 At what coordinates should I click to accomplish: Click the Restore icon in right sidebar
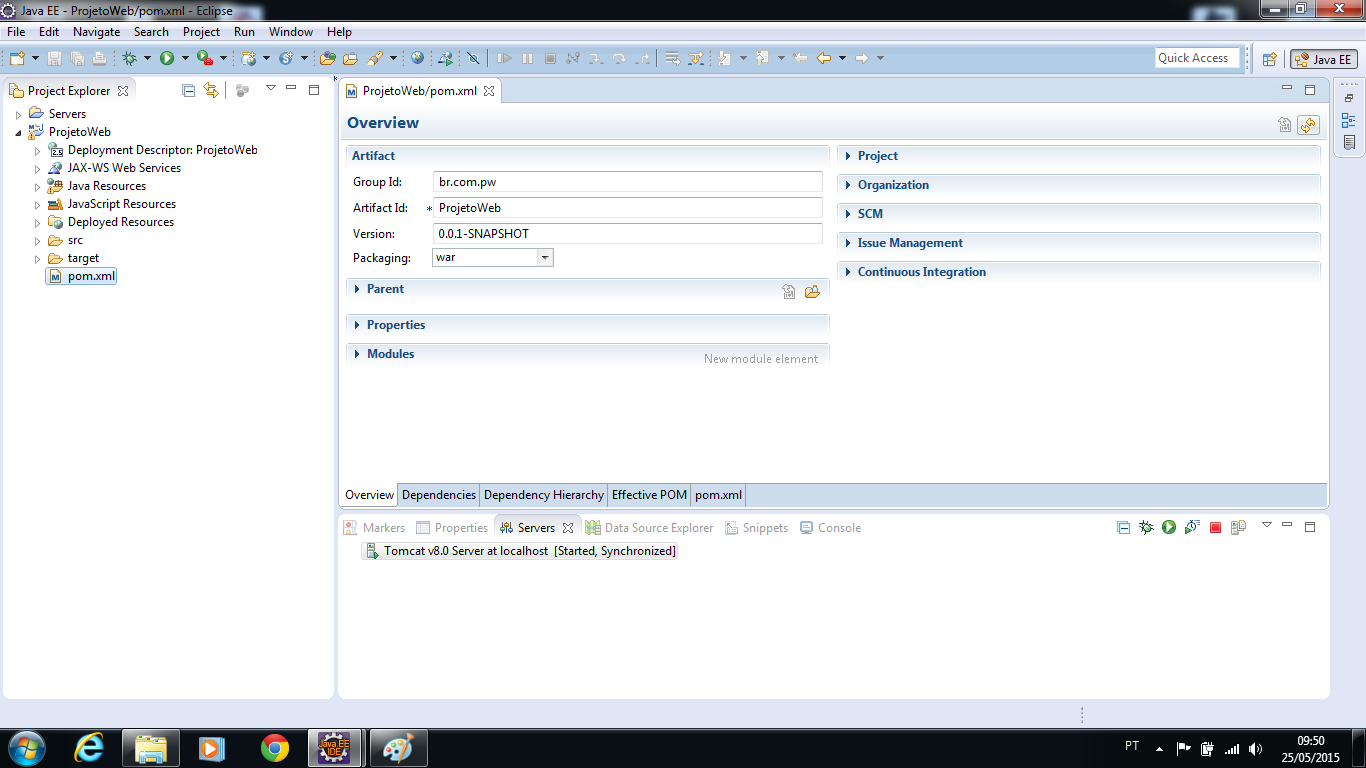point(1348,98)
